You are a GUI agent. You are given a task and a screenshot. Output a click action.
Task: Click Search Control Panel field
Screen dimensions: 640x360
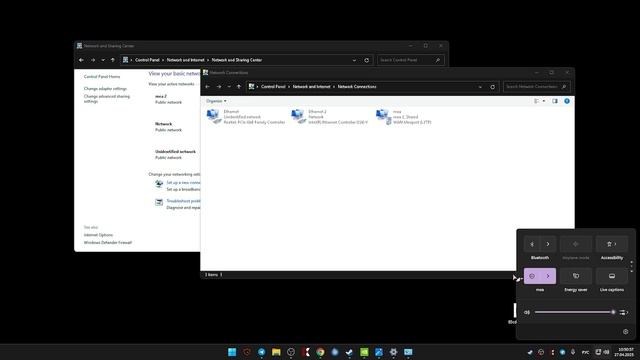pos(411,60)
